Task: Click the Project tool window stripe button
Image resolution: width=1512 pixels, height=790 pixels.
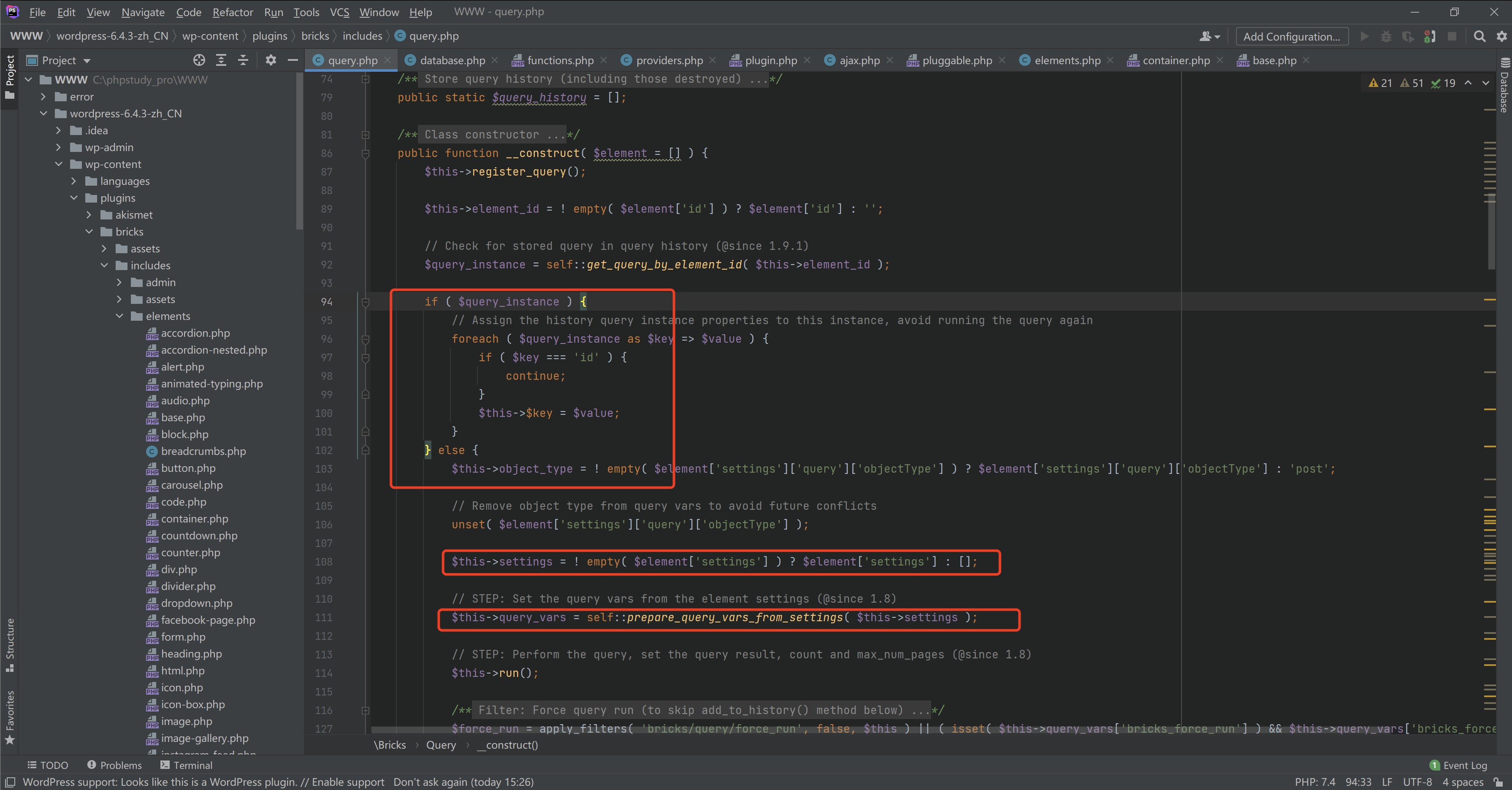Action: click(9, 78)
